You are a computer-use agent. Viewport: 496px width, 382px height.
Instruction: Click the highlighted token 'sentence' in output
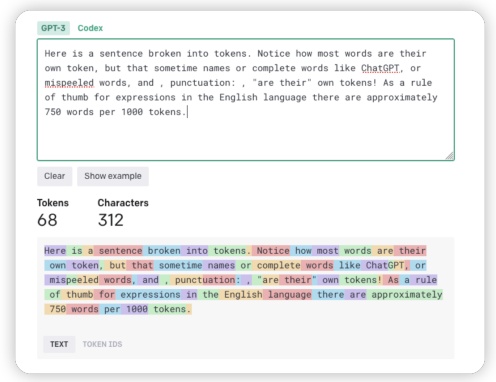pos(118,251)
